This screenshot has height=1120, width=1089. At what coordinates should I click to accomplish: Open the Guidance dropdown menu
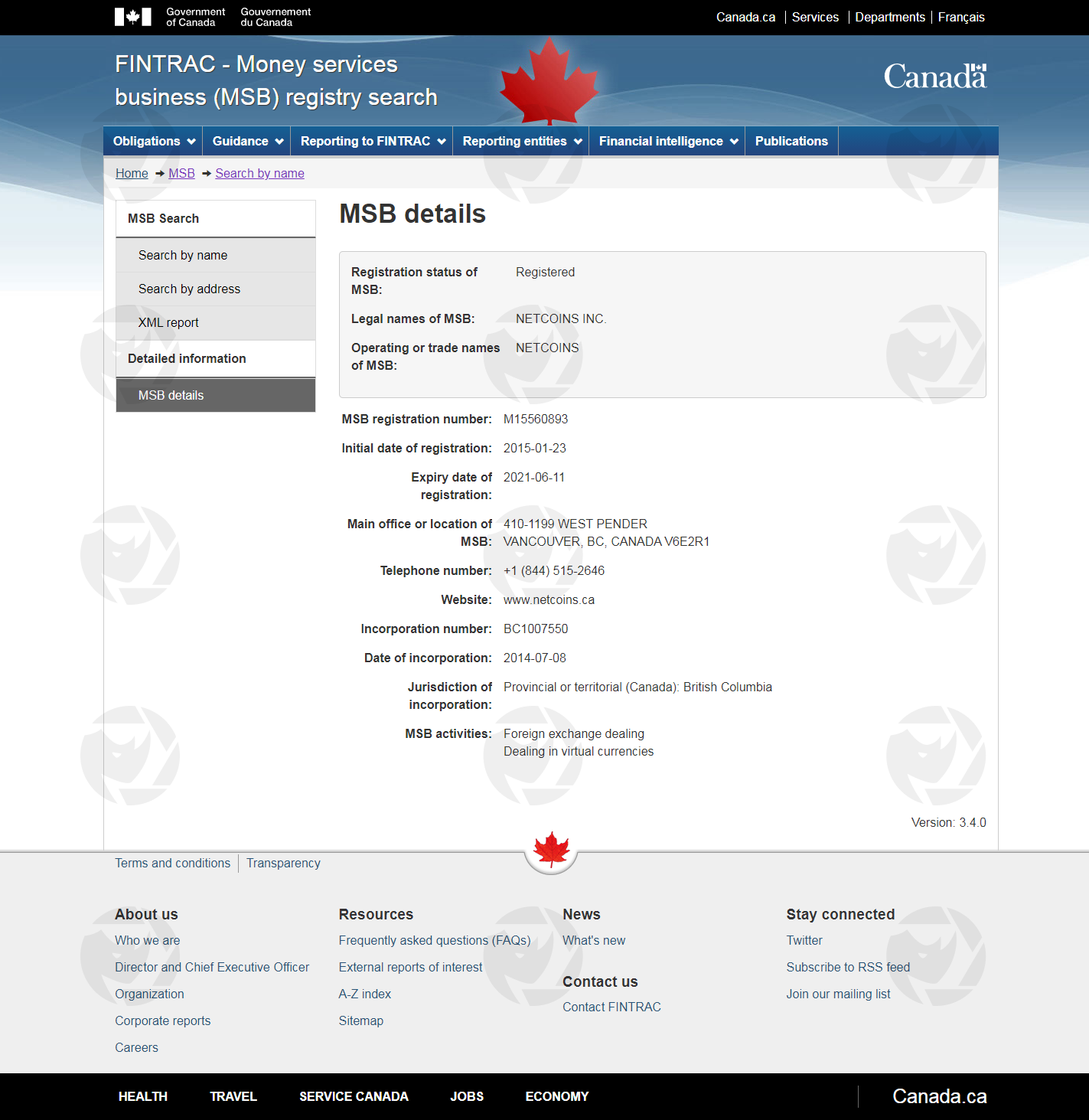[247, 141]
